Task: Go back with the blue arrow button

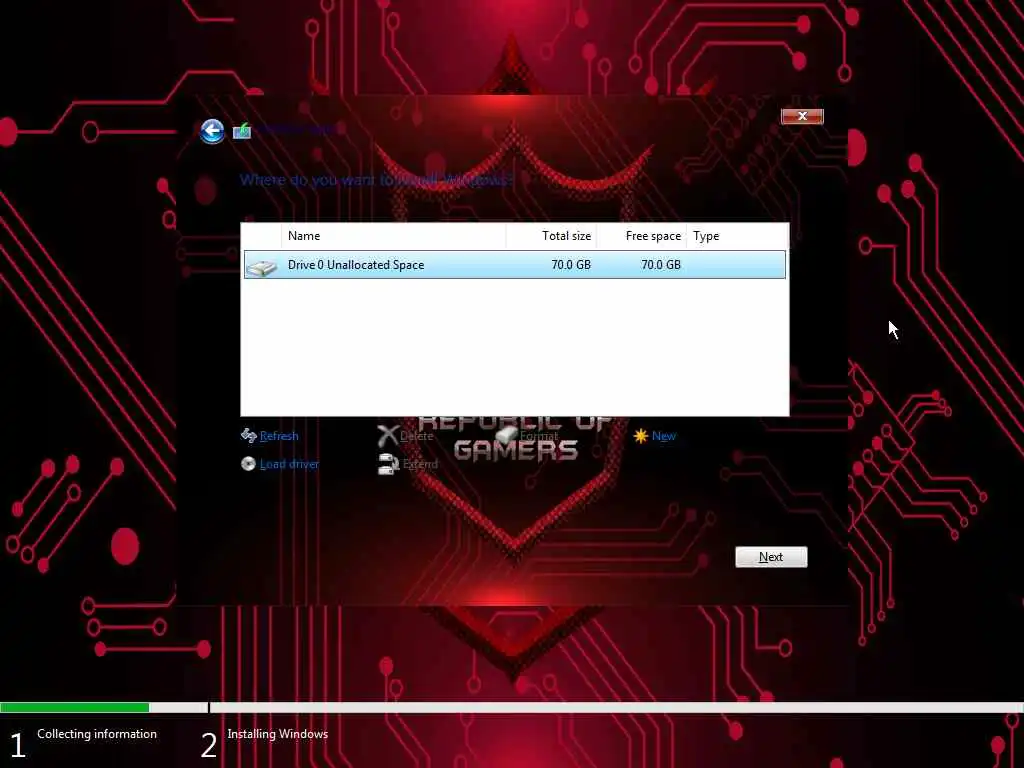Action: (x=212, y=131)
